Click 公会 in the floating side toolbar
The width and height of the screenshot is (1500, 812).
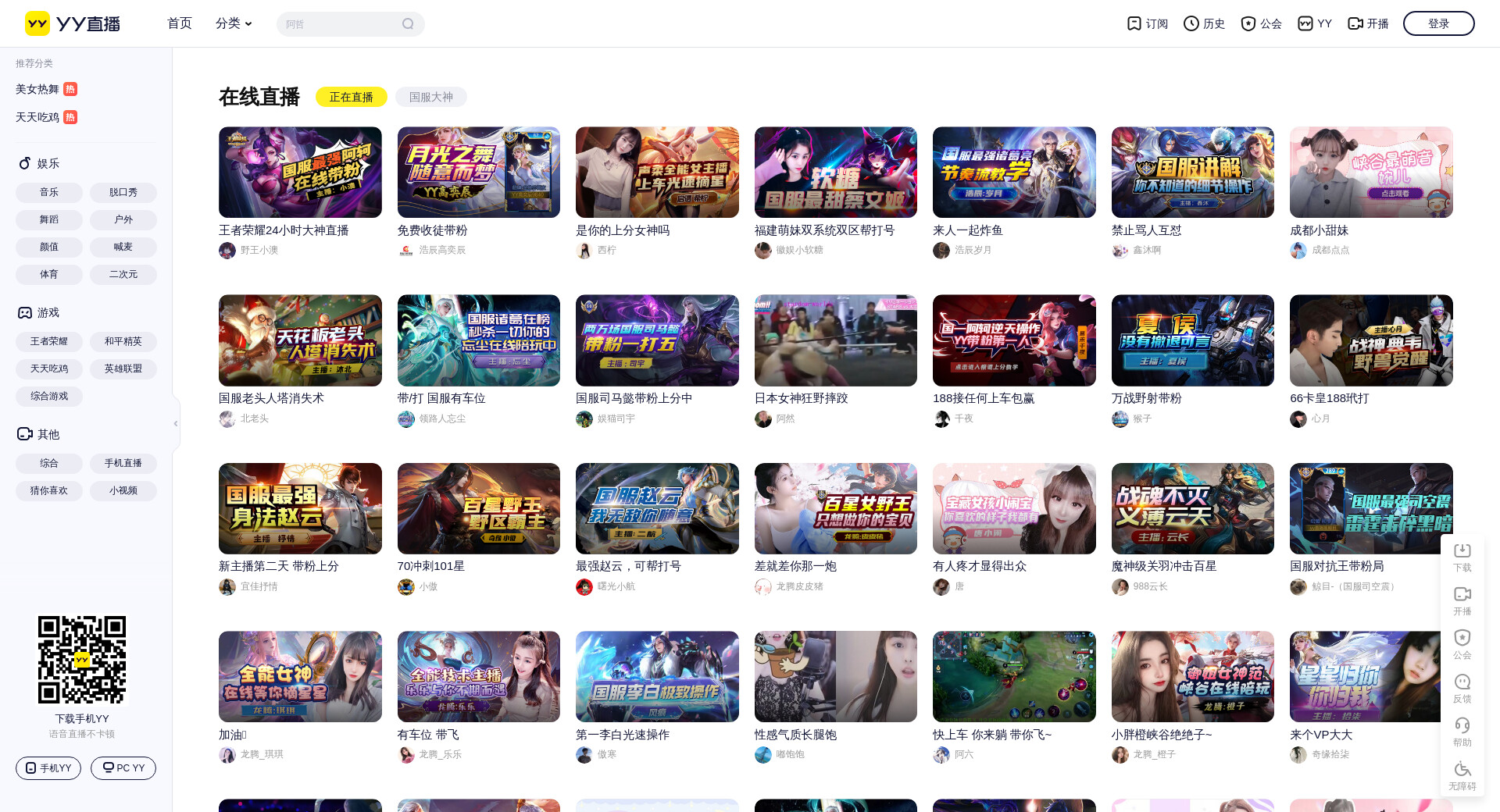(1462, 645)
